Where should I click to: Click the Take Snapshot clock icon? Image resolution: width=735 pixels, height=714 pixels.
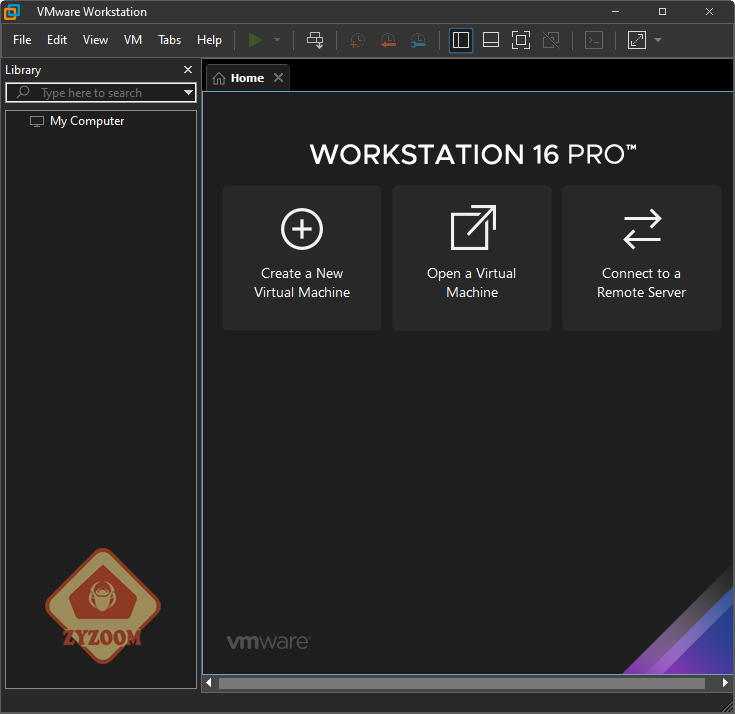point(358,40)
